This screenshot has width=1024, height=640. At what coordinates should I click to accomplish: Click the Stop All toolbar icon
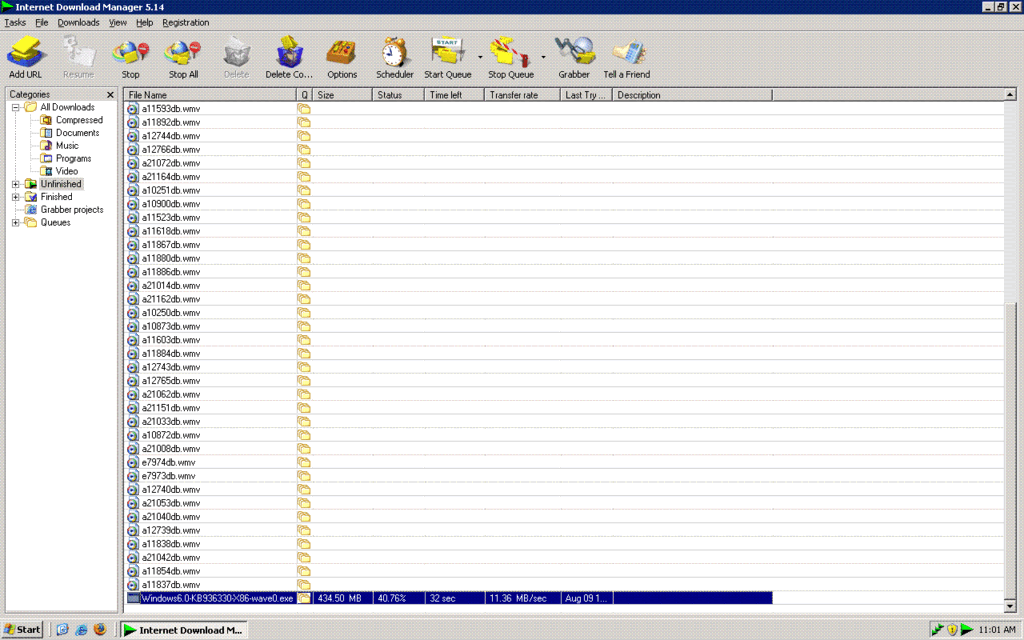(183, 52)
